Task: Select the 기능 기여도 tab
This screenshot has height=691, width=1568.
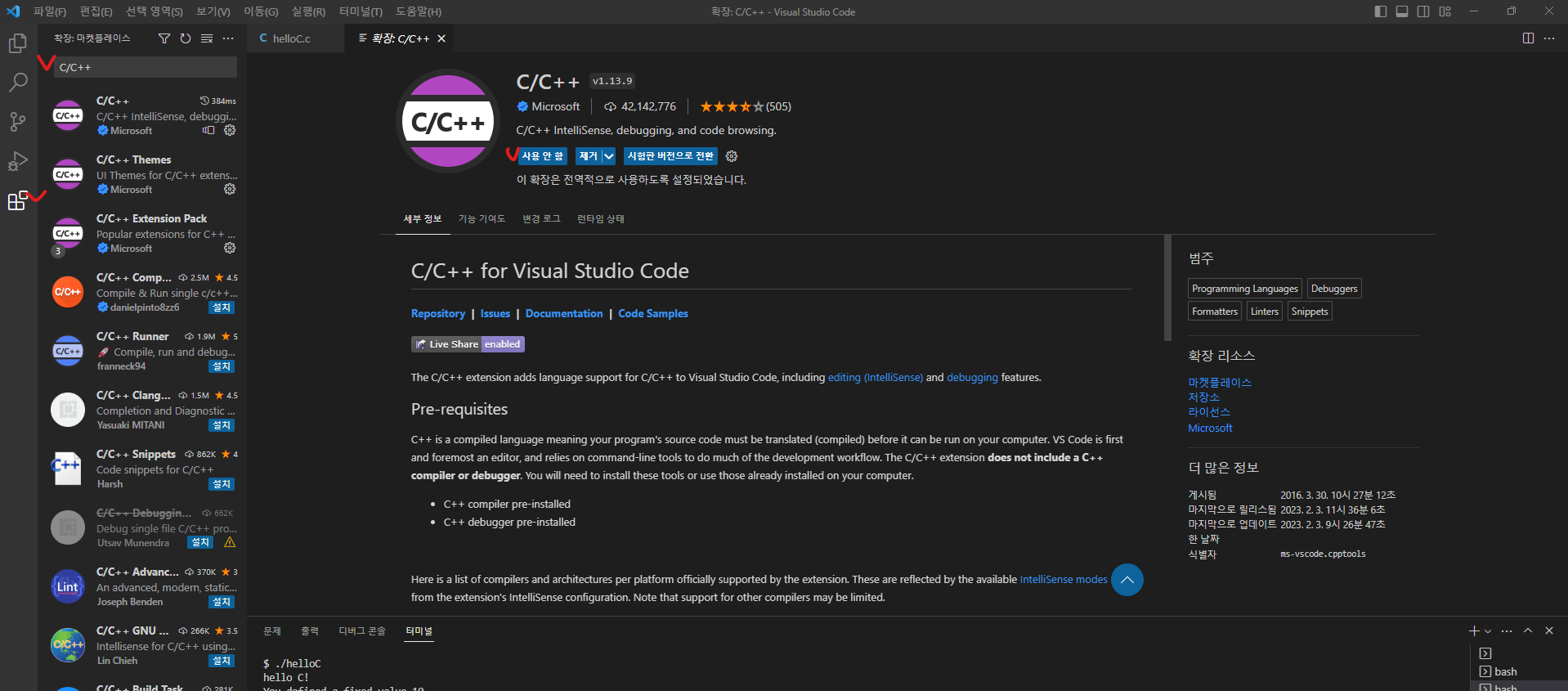Action: pyautogui.click(x=482, y=219)
